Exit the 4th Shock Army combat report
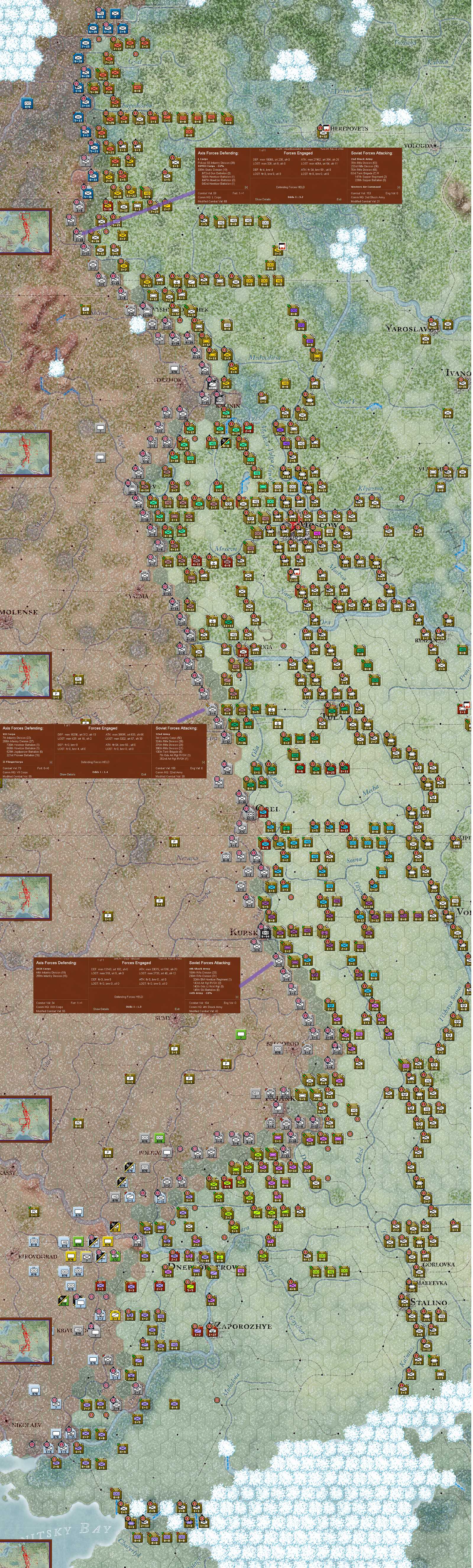 [x=178, y=1009]
